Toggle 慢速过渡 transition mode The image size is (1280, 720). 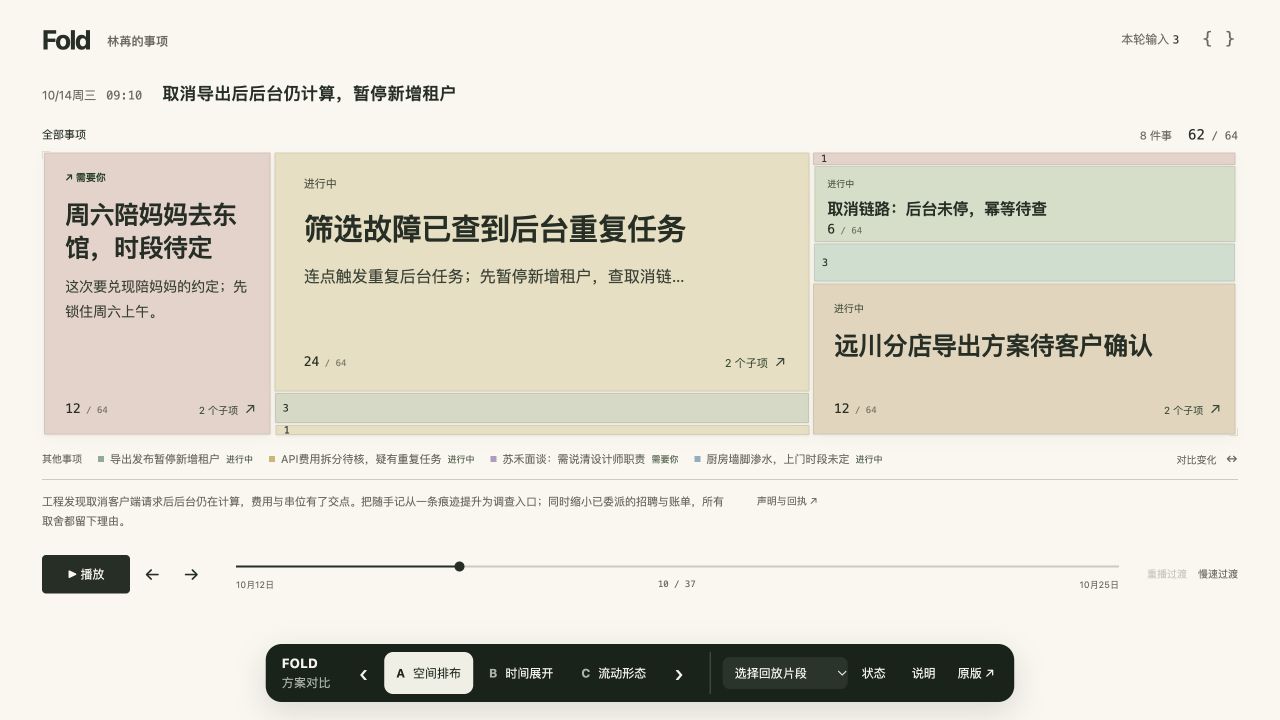tap(1218, 574)
